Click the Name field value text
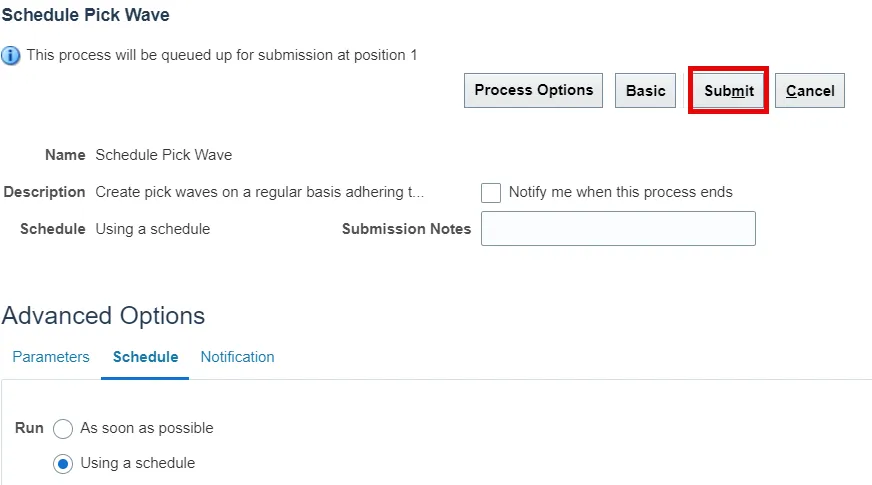Viewport: 872px width, 485px height. [163, 155]
